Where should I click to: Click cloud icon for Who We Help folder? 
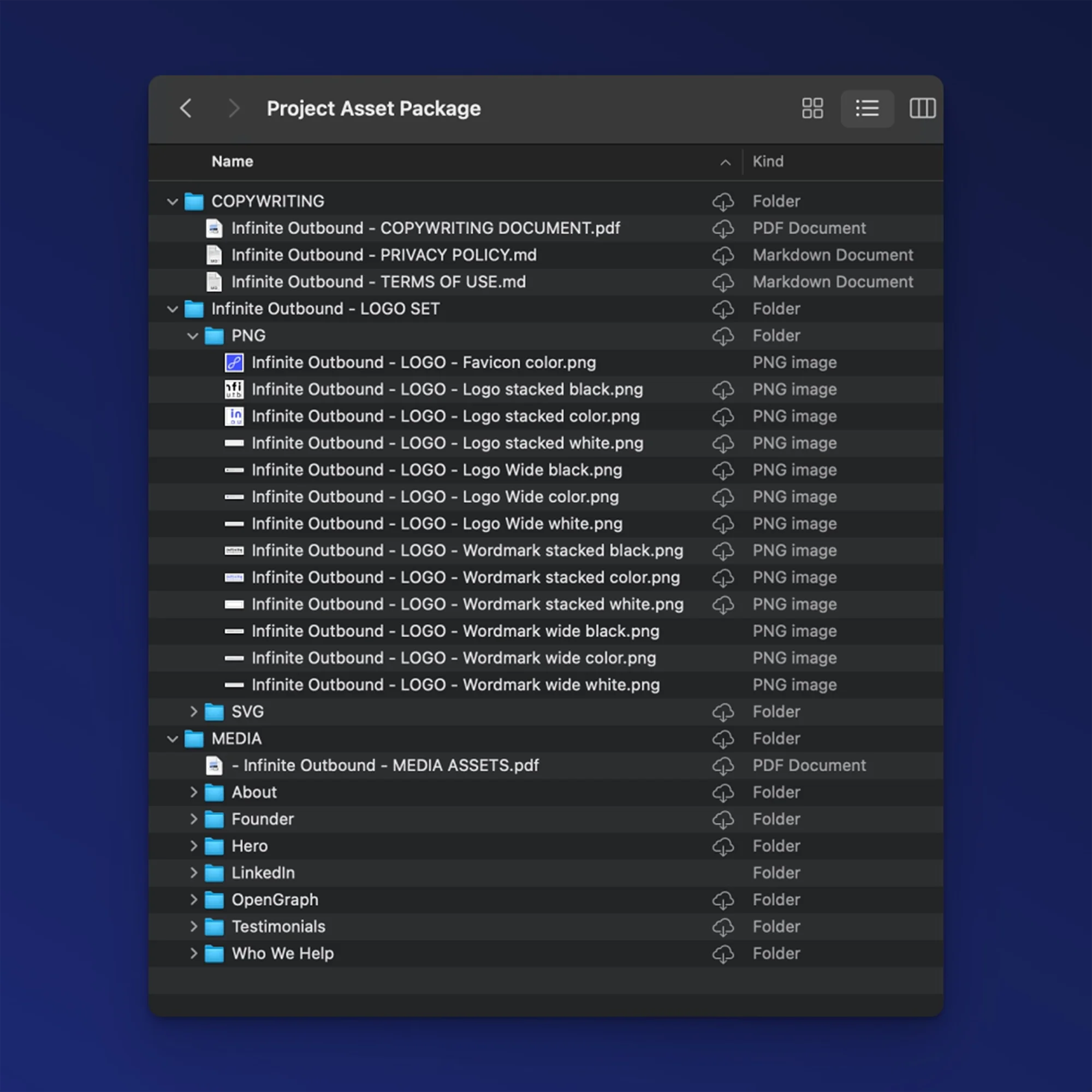pyautogui.click(x=723, y=953)
